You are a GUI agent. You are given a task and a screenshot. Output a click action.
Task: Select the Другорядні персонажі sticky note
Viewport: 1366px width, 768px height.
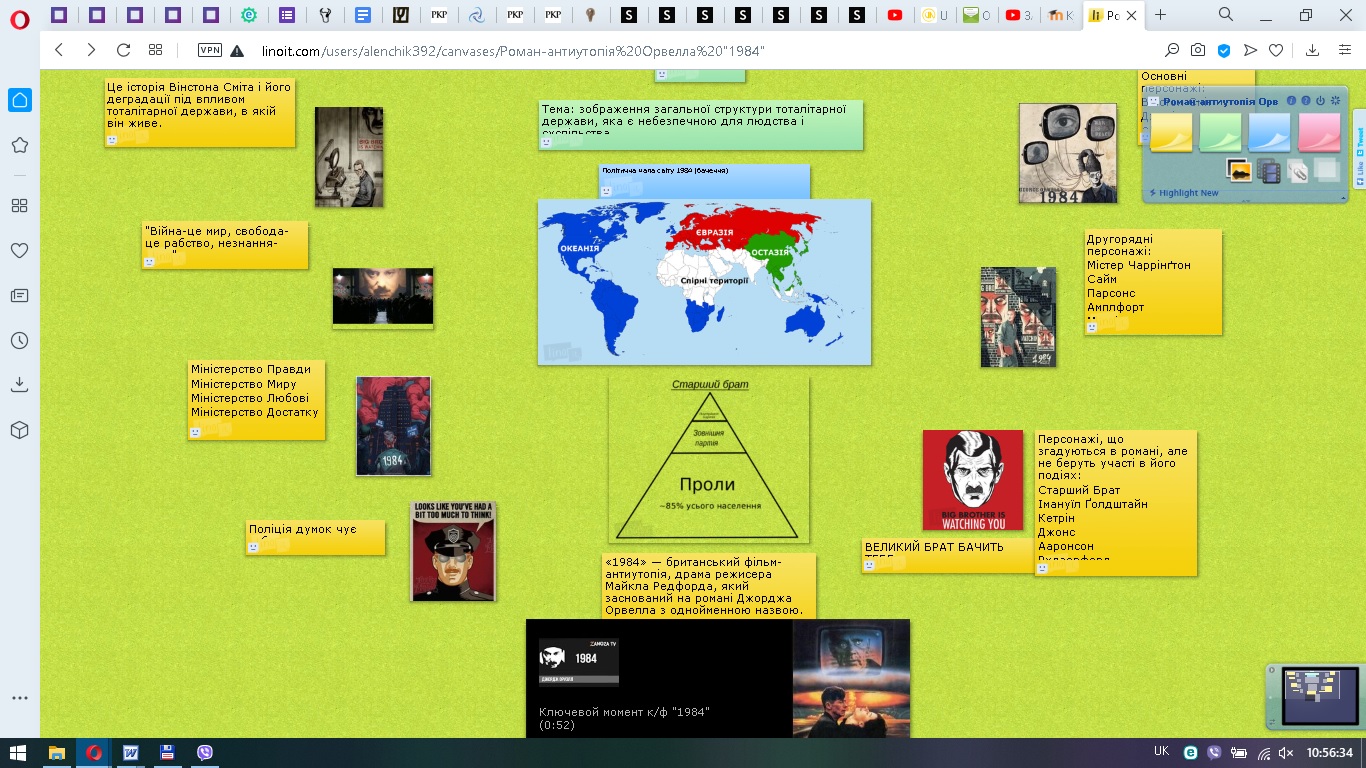coord(1153,282)
